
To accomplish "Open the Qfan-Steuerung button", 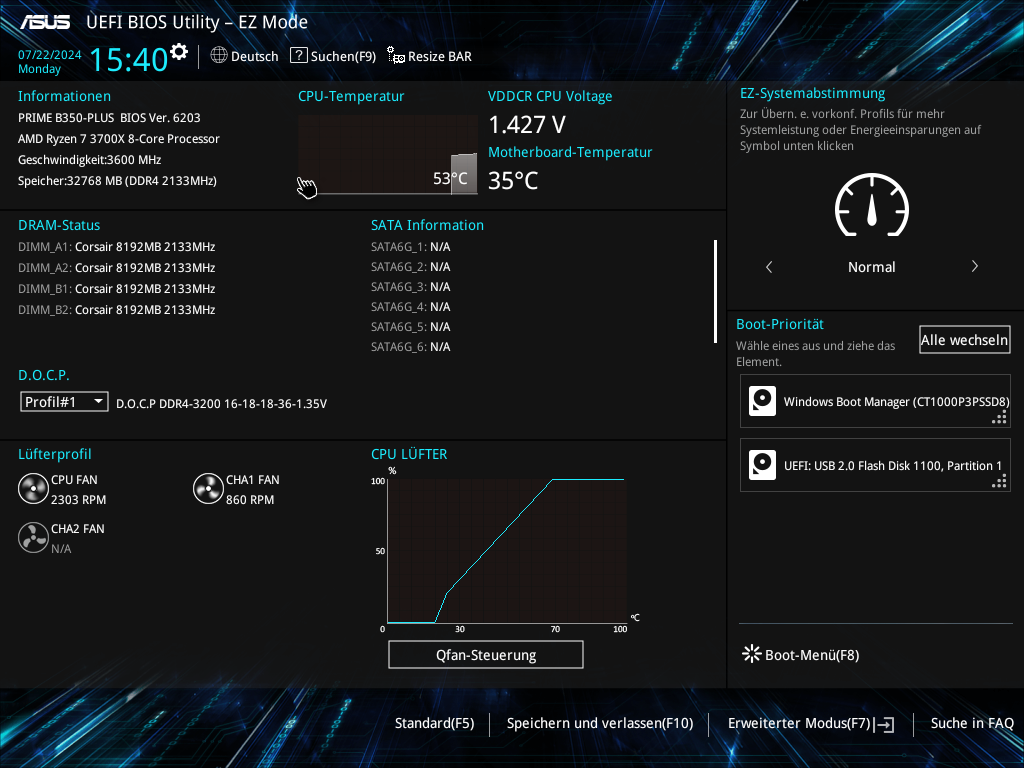I will (486, 654).
